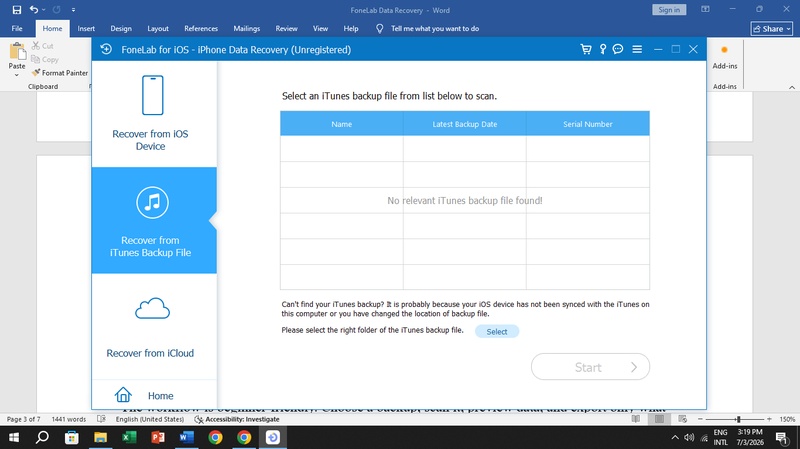Image resolution: width=800 pixels, height=449 pixels.
Task: Click zoom in plus in Word status bar
Action: click(769, 419)
